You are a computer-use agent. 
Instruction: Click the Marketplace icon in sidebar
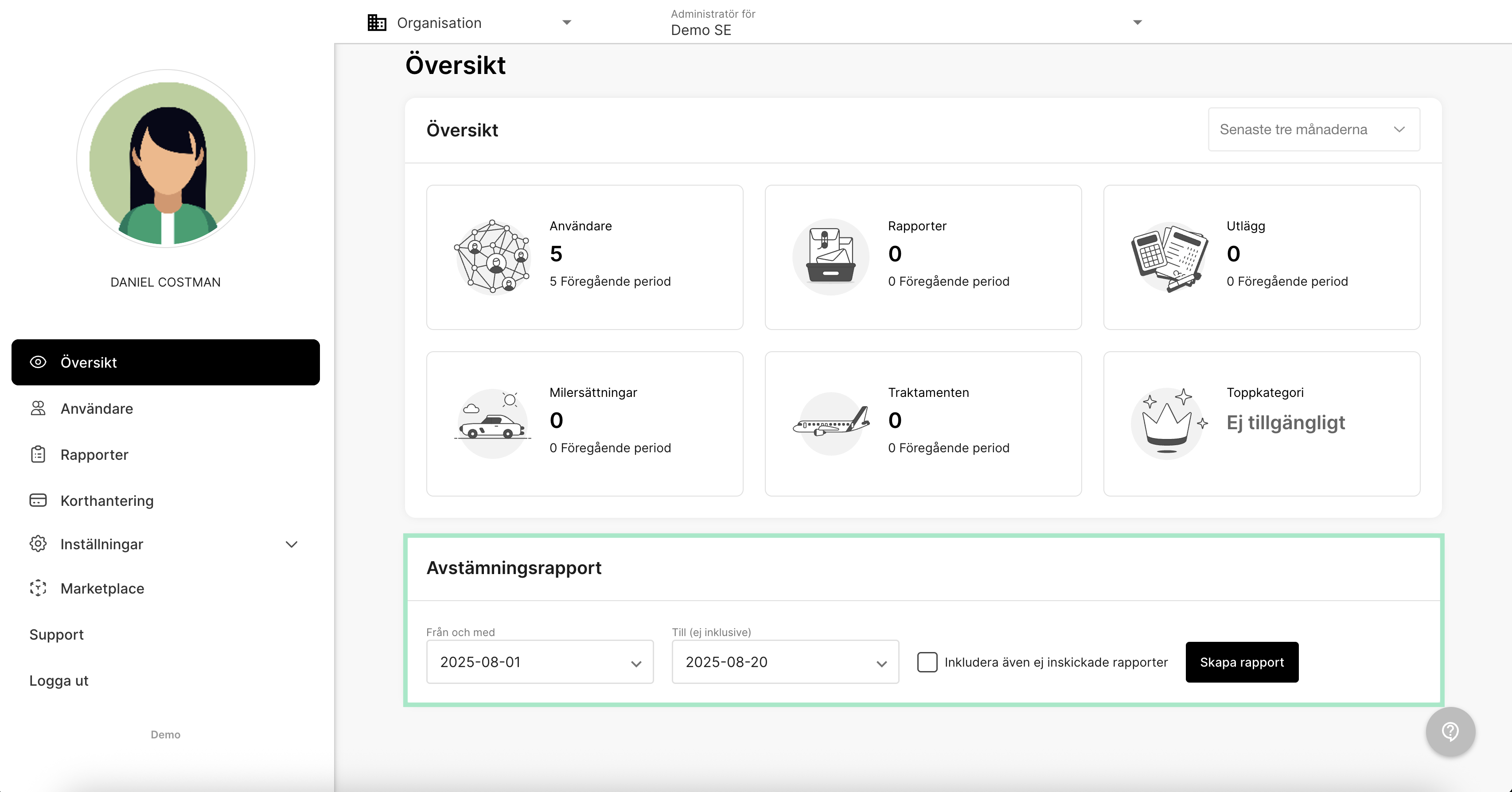click(38, 588)
